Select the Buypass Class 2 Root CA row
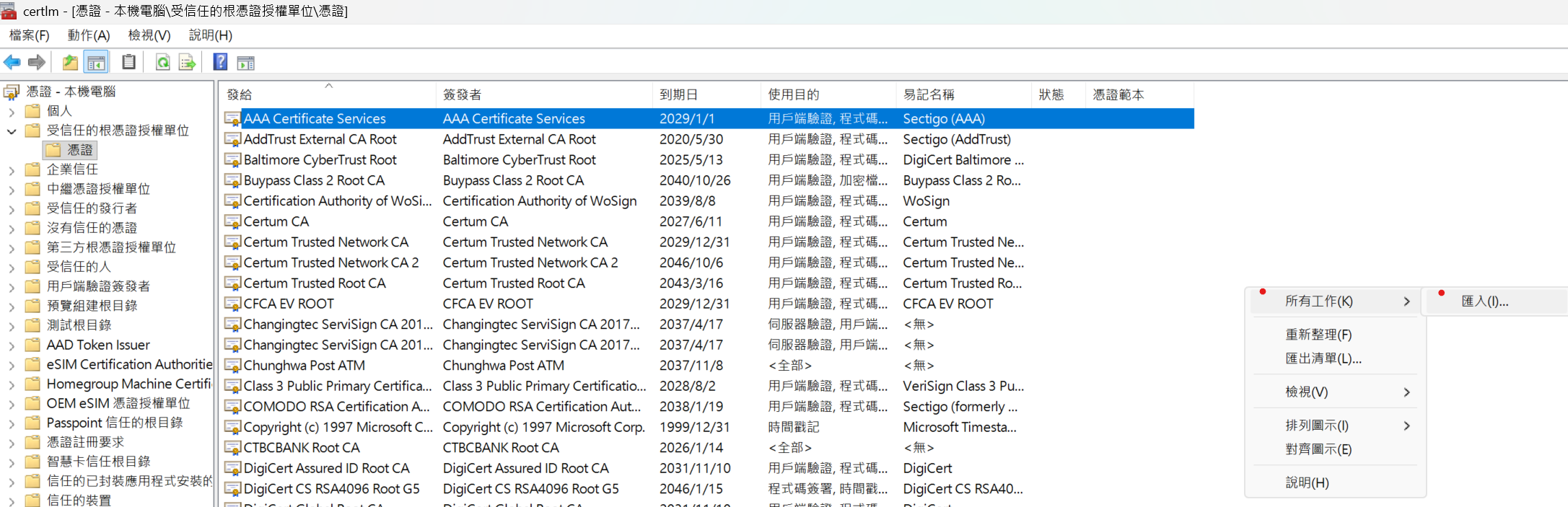Screen dimensions: 1568x507 click(708, 180)
